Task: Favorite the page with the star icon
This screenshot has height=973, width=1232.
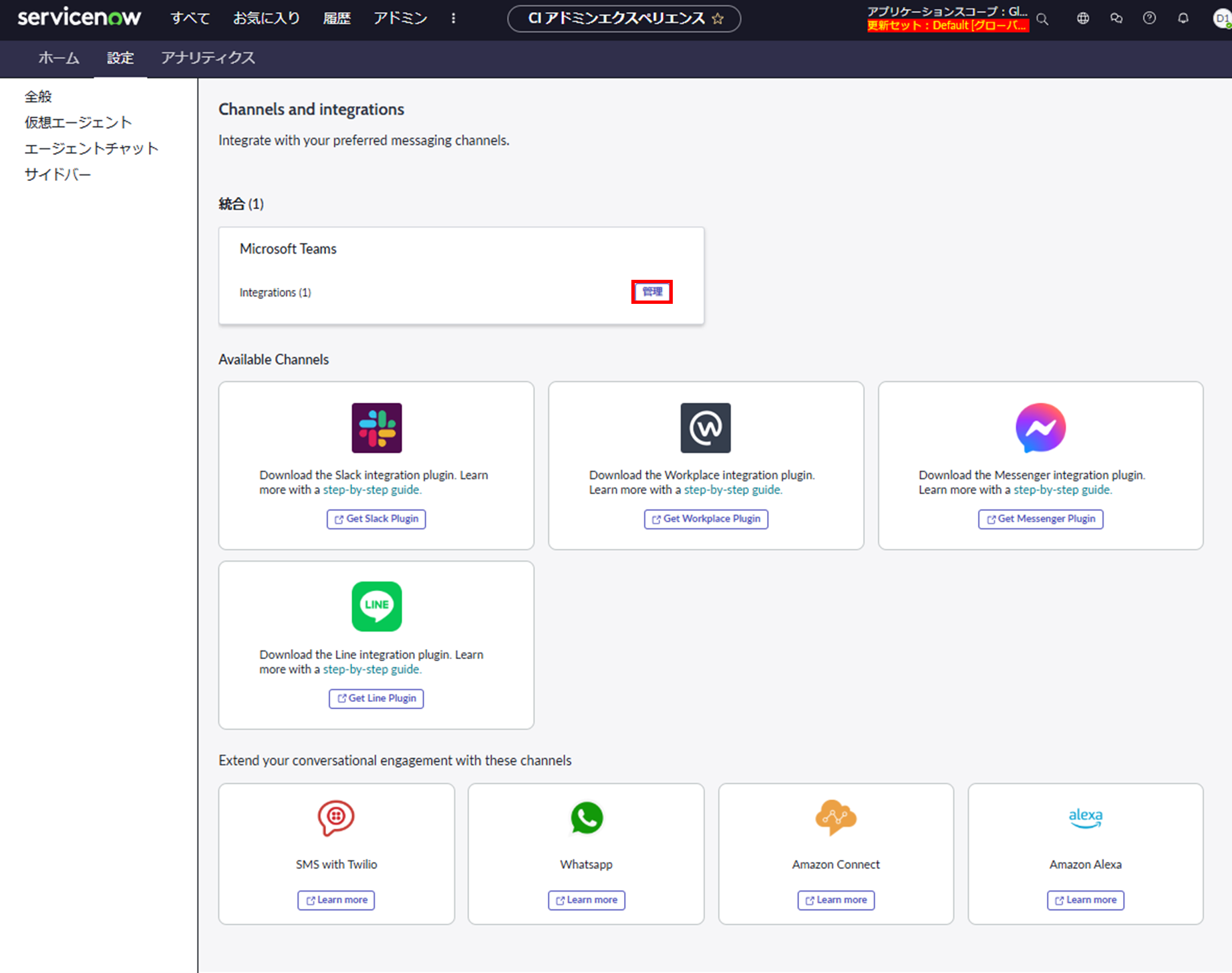Action: pyautogui.click(x=718, y=19)
